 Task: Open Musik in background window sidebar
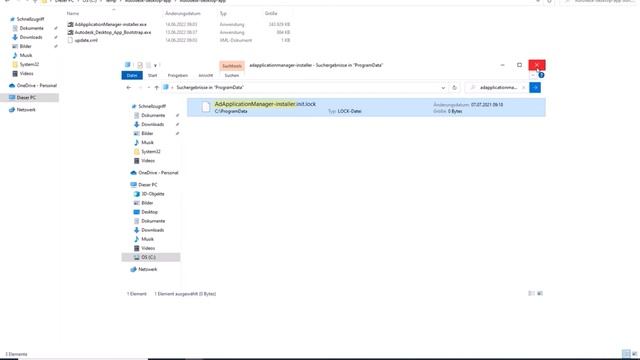click(26, 55)
